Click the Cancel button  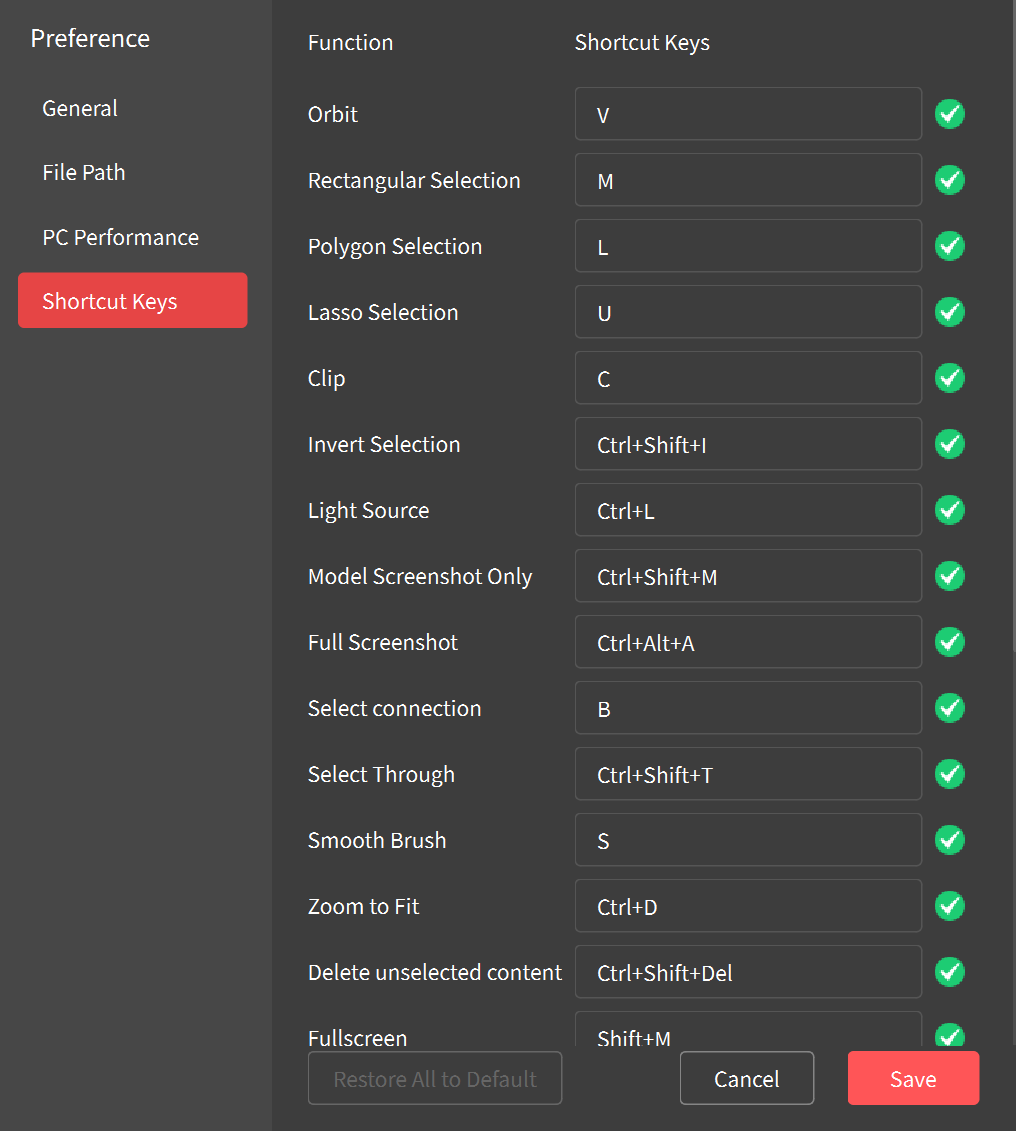coord(746,1078)
